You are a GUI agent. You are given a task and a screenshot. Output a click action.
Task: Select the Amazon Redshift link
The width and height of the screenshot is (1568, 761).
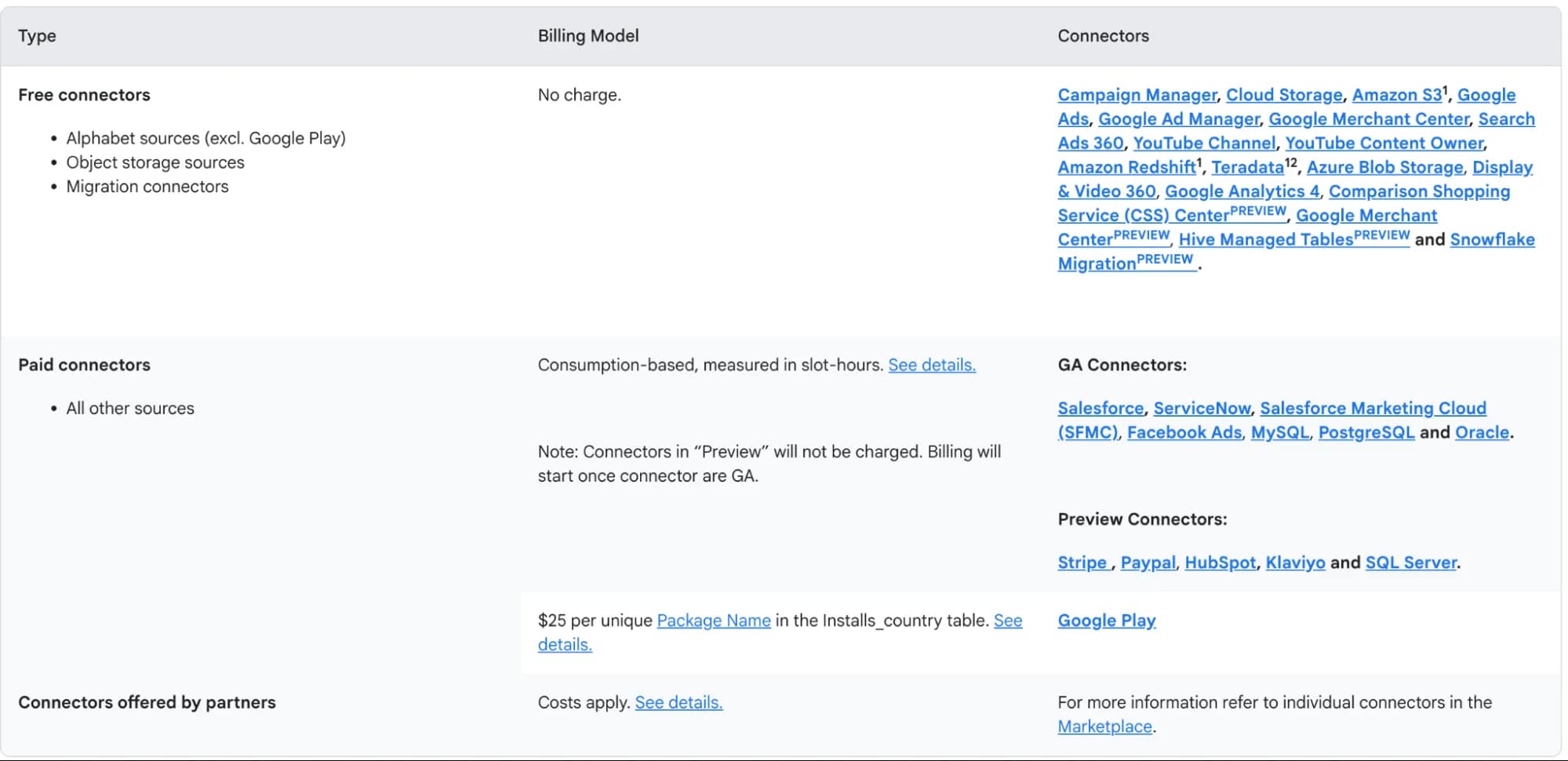coord(1126,167)
